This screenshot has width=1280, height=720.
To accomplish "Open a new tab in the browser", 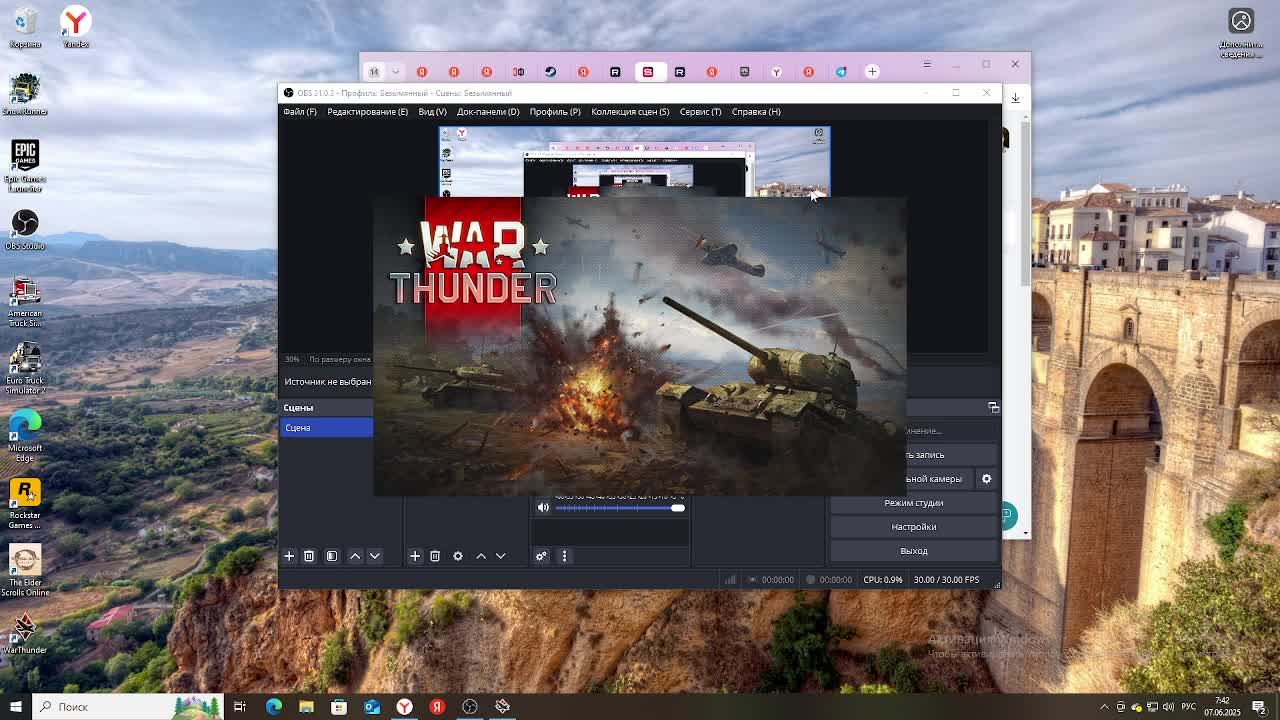I will click(872, 72).
